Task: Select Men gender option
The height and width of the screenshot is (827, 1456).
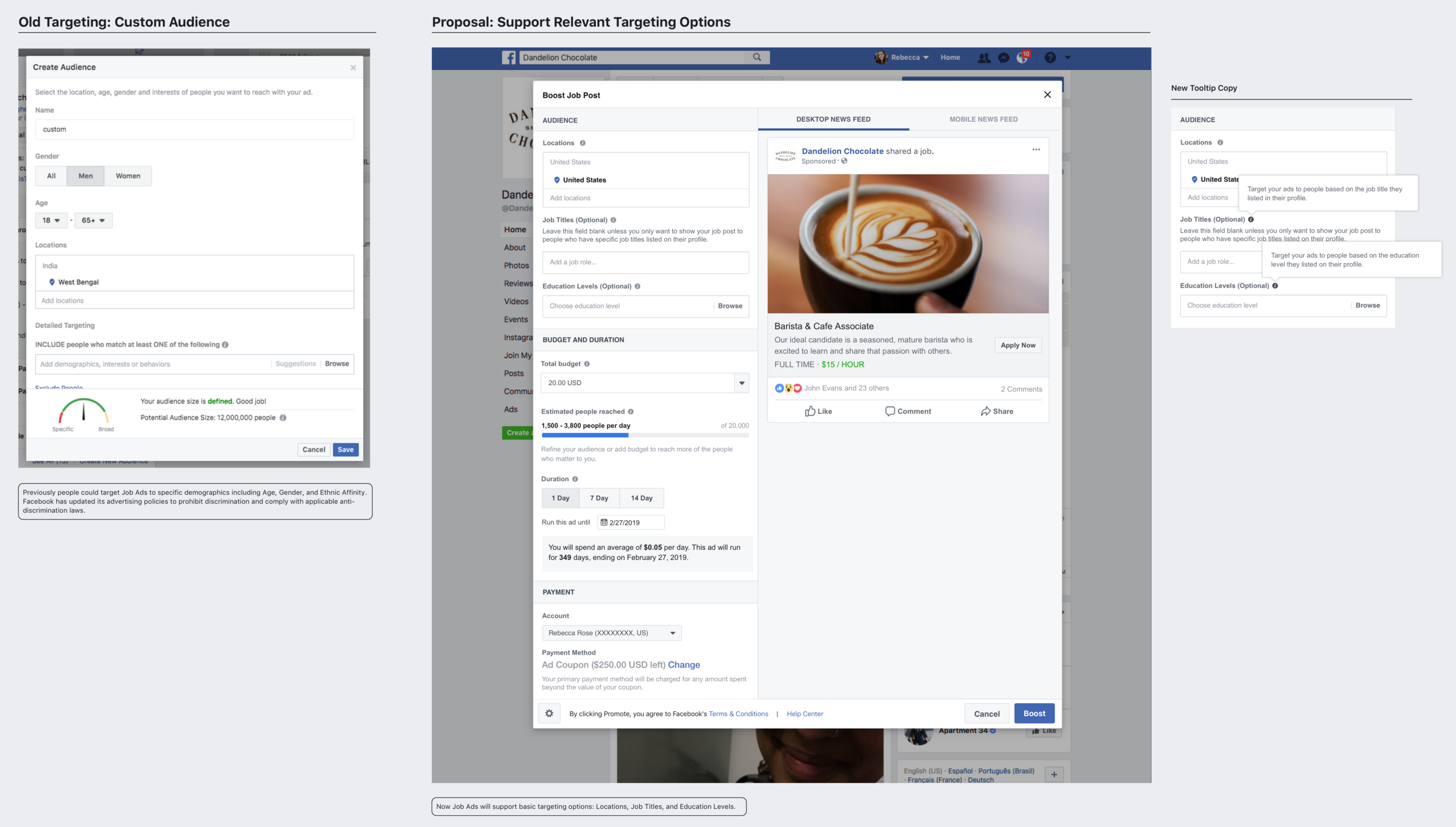Action: 85,176
